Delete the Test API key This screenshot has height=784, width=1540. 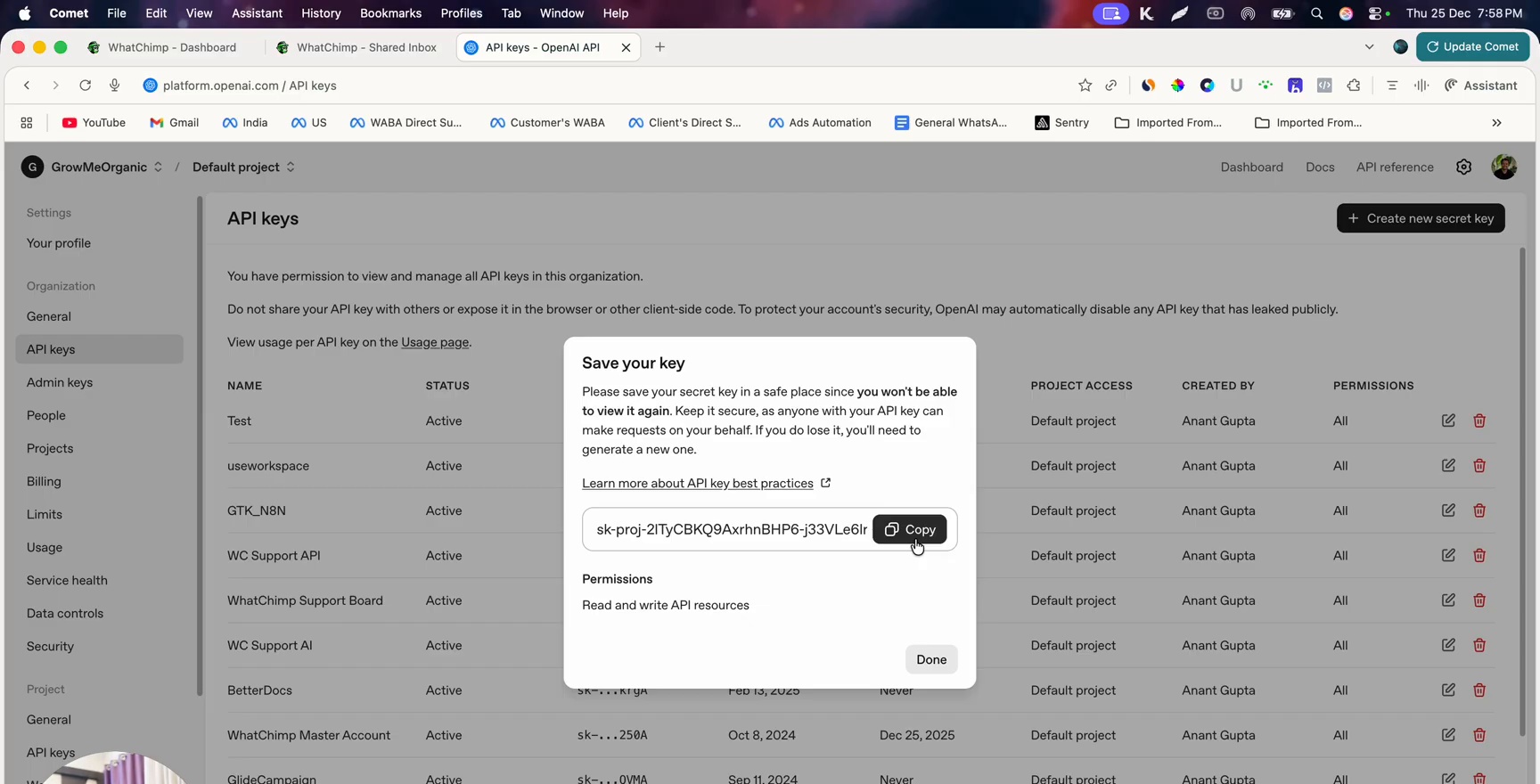(1479, 421)
